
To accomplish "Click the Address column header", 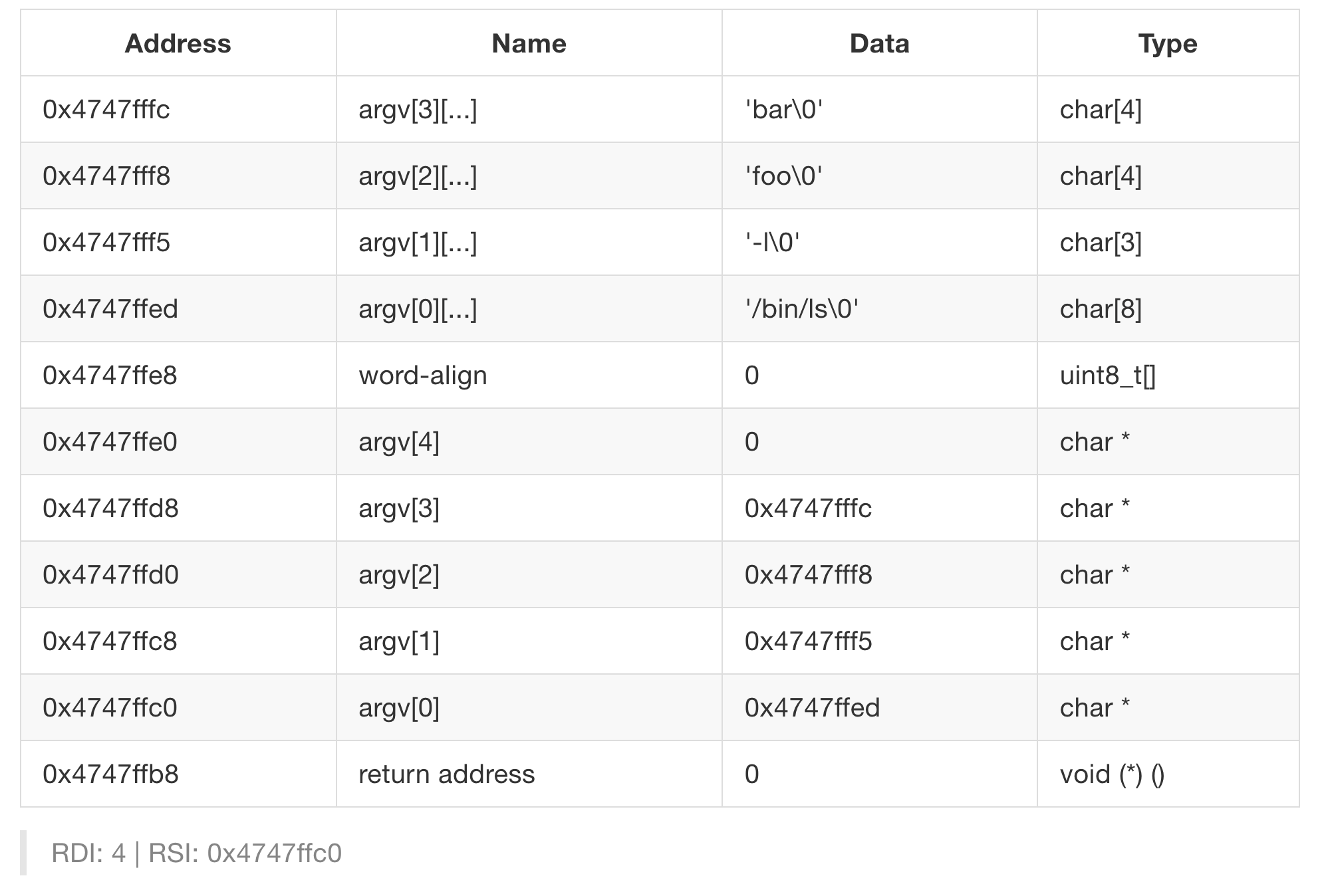I will coord(178,44).
